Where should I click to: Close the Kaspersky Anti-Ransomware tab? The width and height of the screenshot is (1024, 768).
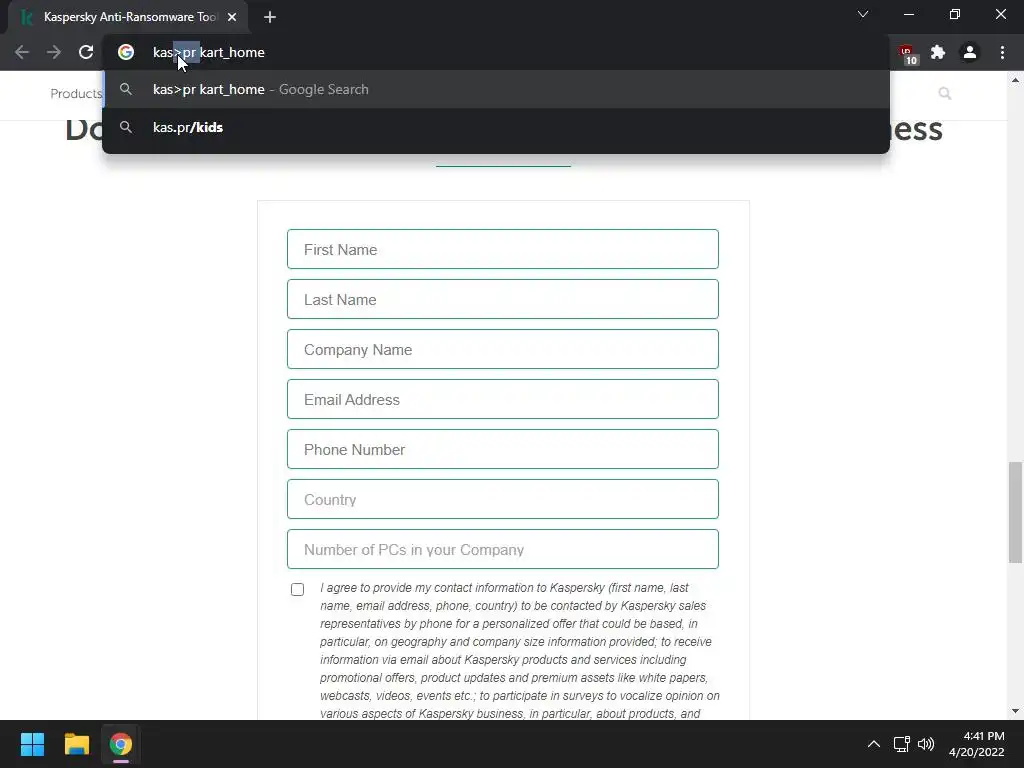coord(232,17)
